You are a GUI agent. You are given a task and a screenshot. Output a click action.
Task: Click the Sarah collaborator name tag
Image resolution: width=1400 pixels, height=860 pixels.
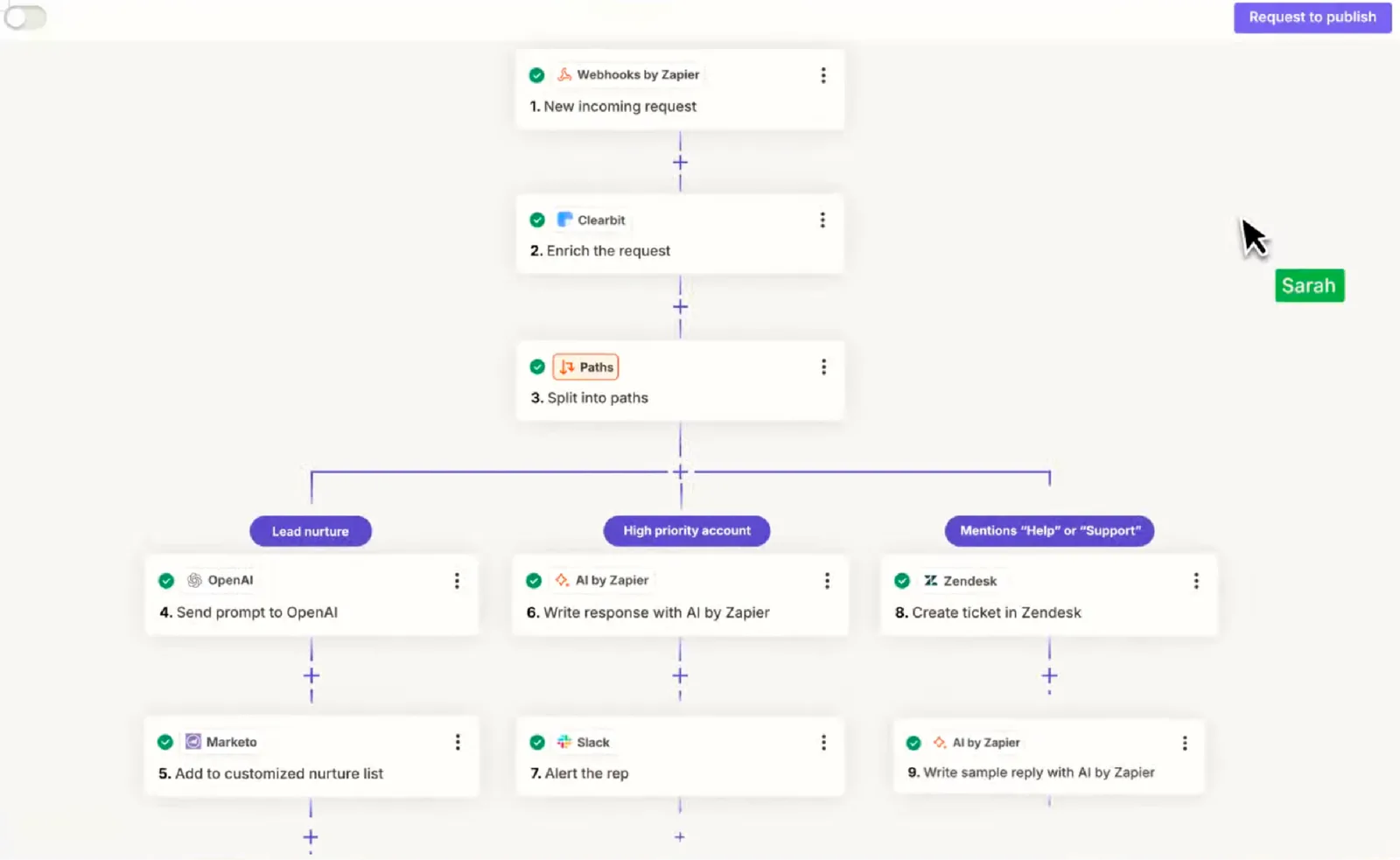coord(1309,285)
